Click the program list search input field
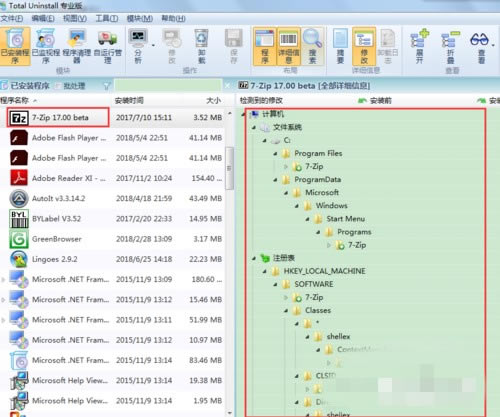The image size is (500, 417). pyautogui.click(x=168, y=85)
